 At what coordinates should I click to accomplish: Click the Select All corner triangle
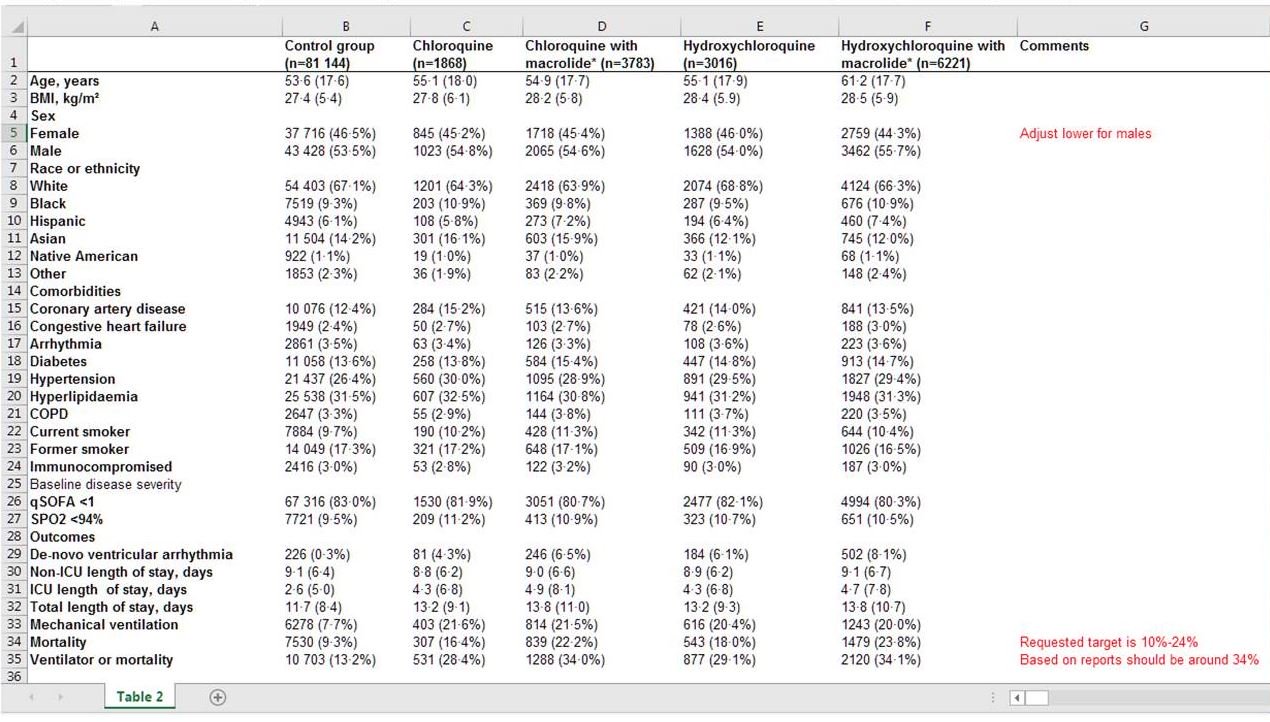pyautogui.click(x=13, y=27)
